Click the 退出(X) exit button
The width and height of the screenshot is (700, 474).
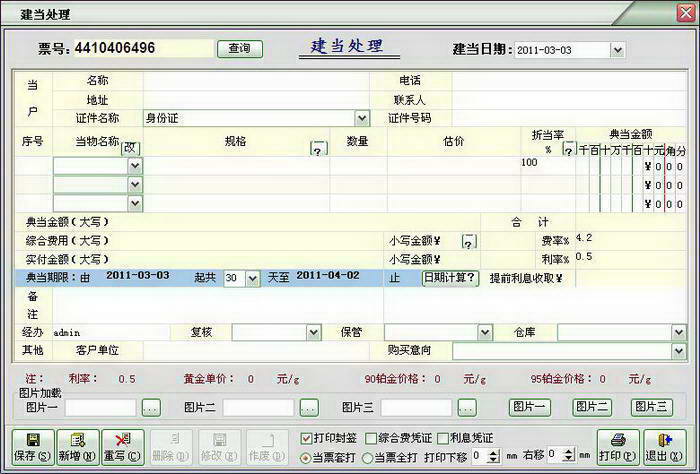point(665,447)
